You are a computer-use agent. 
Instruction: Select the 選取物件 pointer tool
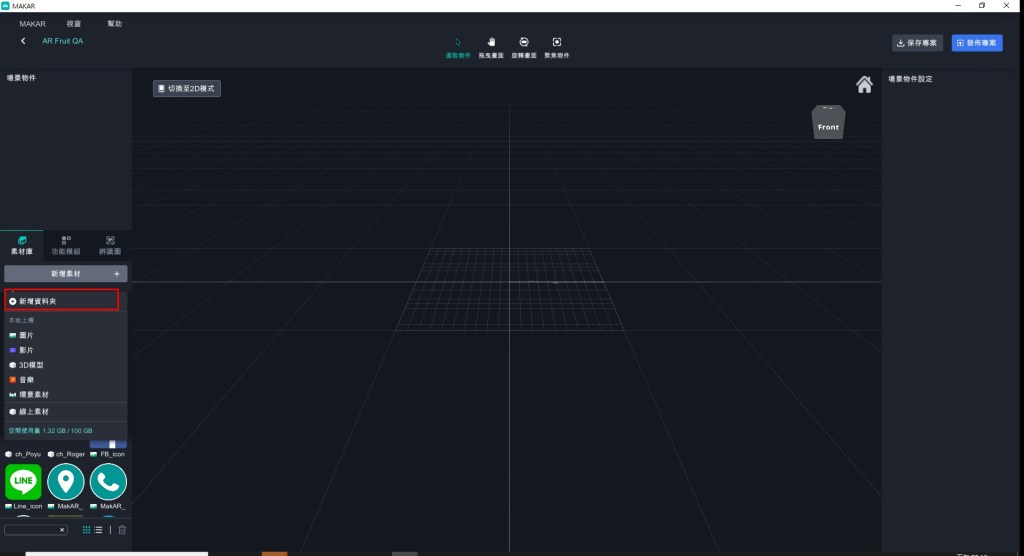point(457,46)
